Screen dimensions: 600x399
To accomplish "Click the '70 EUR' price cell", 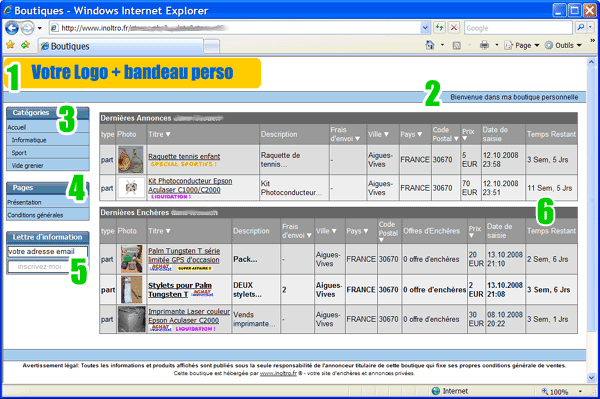I will coord(470,188).
